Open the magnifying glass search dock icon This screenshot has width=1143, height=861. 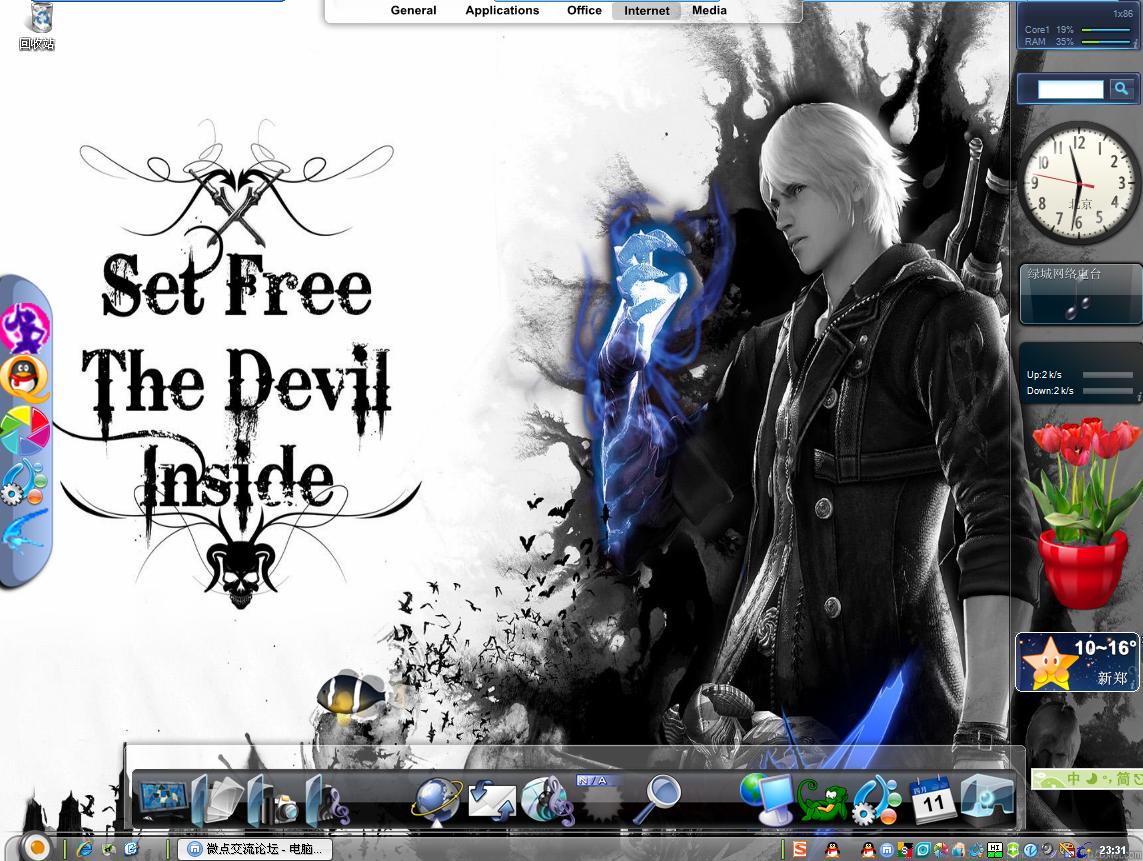pyautogui.click(x=656, y=798)
